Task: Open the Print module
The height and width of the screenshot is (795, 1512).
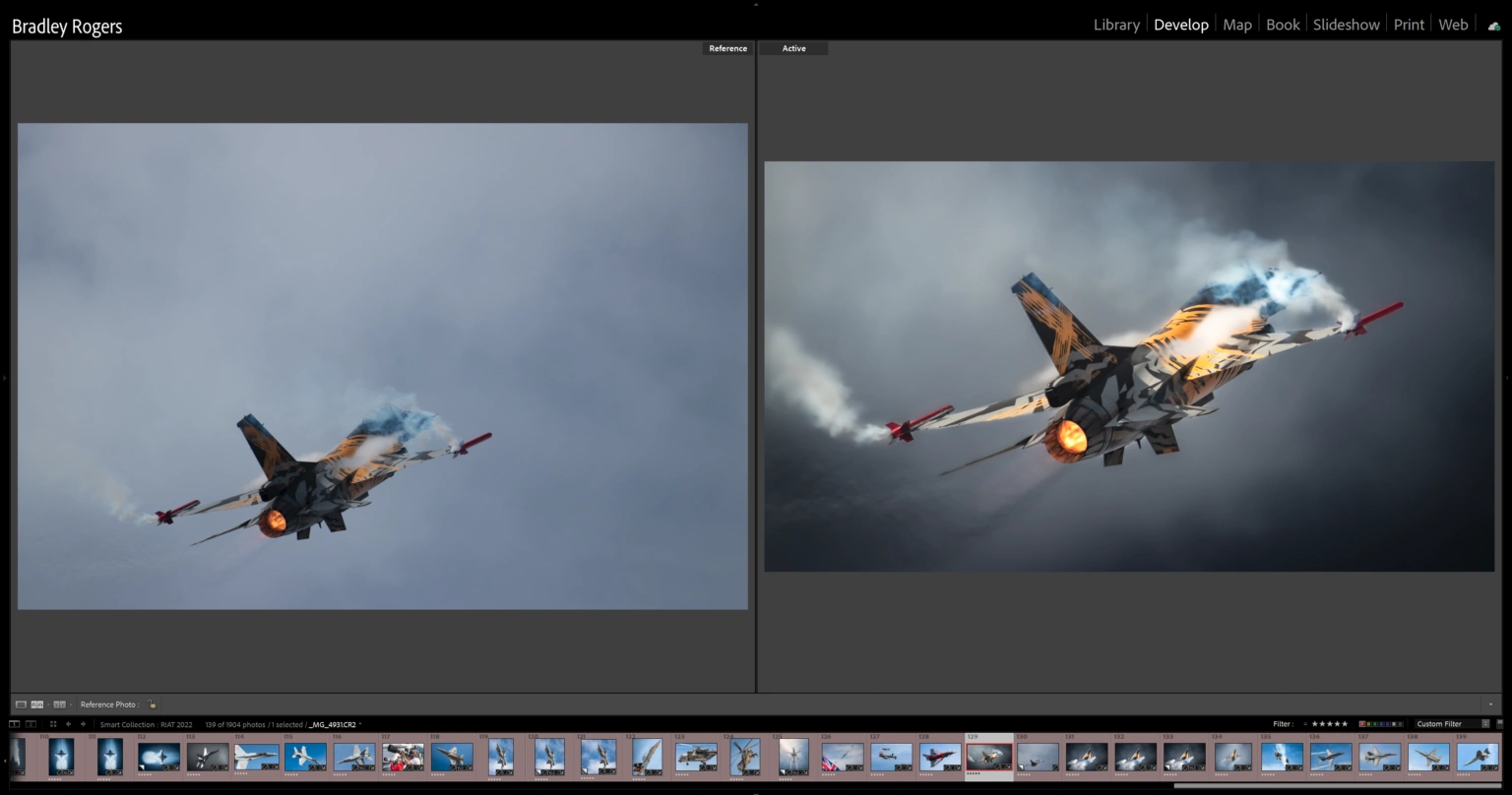Action: [x=1409, y=26]
